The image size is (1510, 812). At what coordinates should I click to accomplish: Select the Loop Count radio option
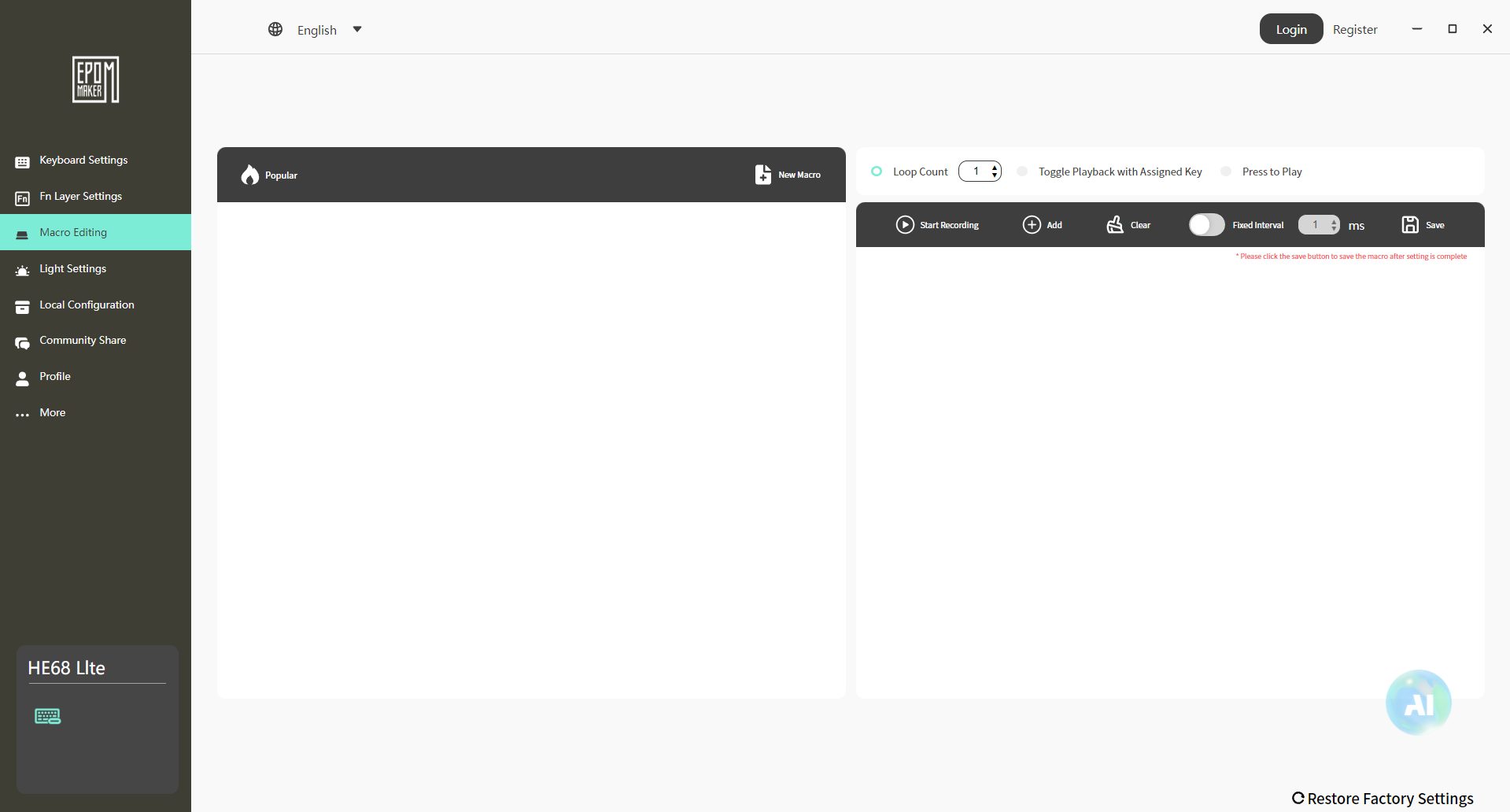[877, 171]
